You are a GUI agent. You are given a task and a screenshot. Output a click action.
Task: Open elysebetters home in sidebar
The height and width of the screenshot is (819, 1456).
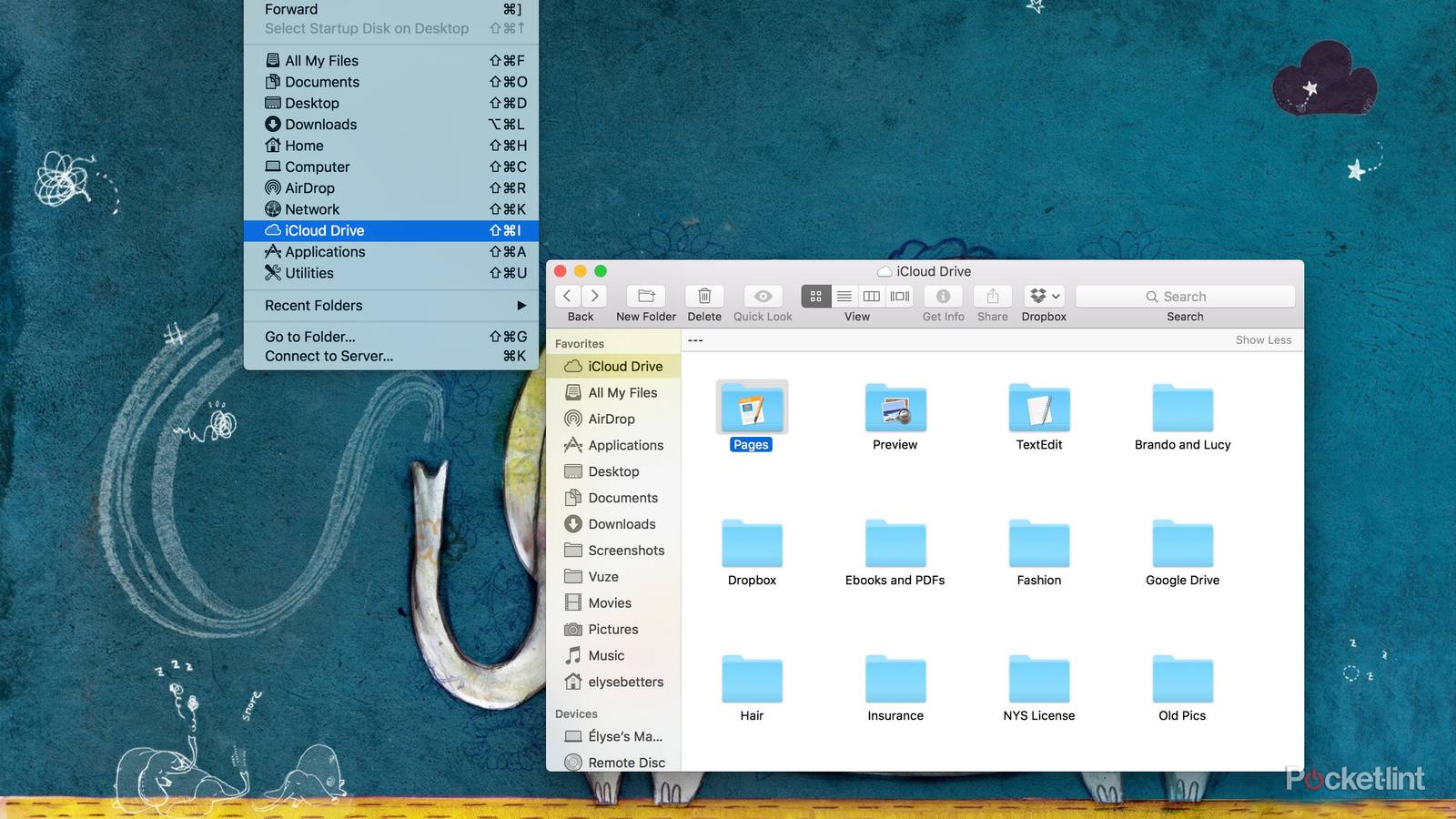(612, 682)
